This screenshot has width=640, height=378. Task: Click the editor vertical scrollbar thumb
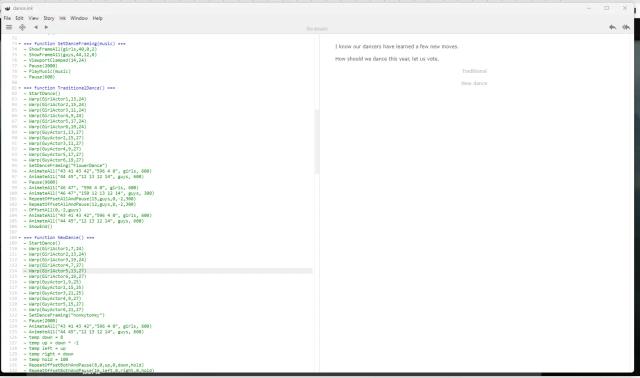(x=316, y=142)
